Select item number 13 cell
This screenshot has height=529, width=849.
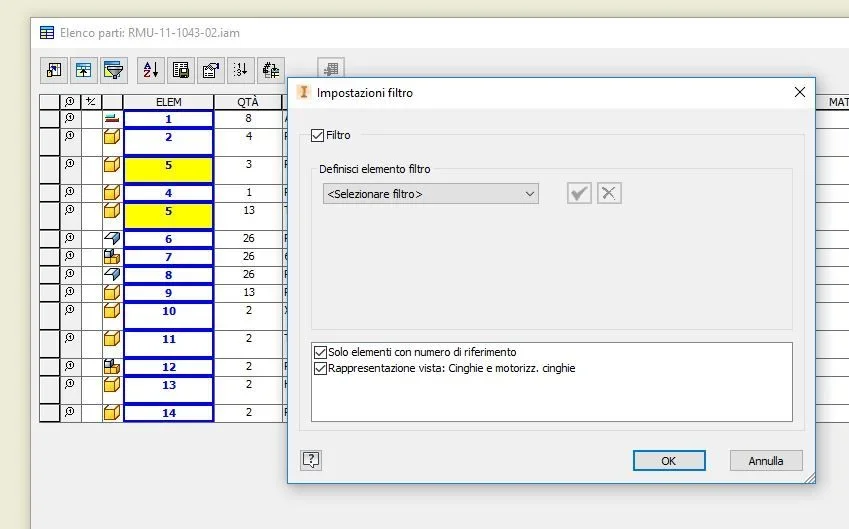tap(168, 390)
